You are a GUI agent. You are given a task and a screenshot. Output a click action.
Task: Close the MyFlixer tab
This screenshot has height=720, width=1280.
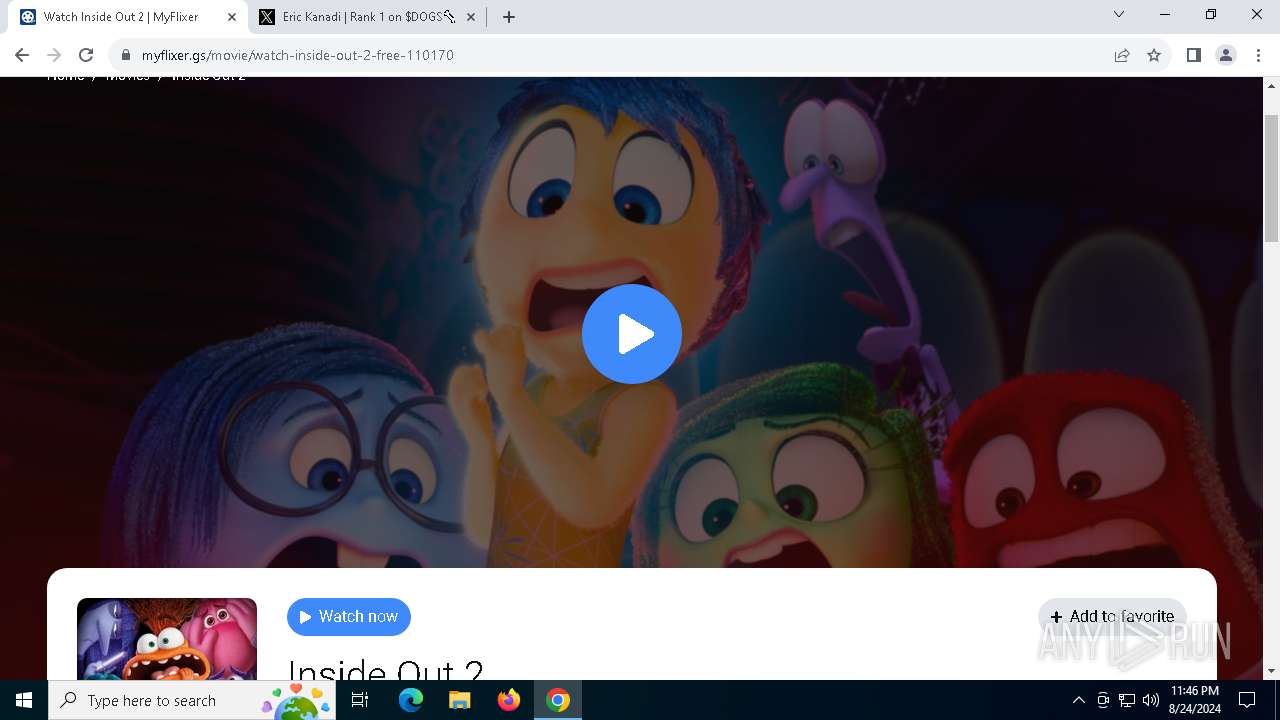point(232,17)
